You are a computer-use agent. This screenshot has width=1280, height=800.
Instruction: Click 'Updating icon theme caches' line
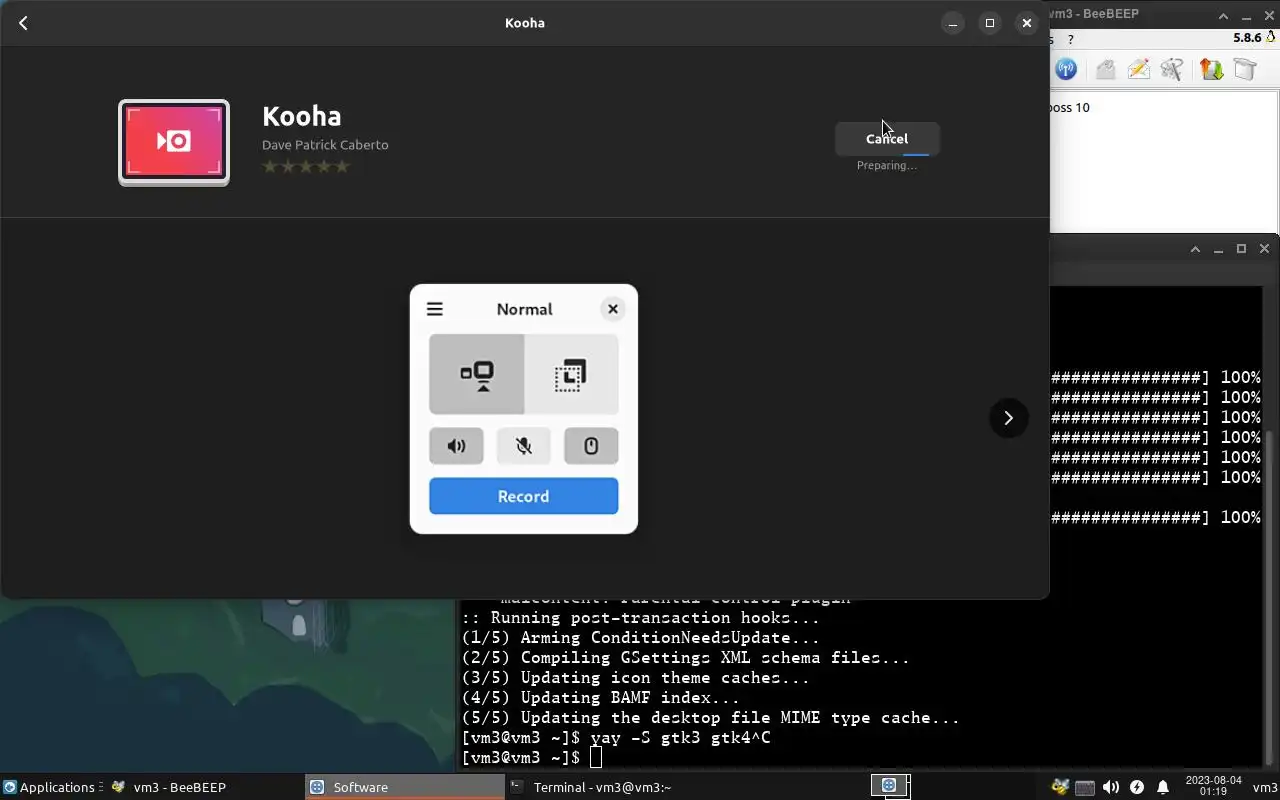coord(636,678)
